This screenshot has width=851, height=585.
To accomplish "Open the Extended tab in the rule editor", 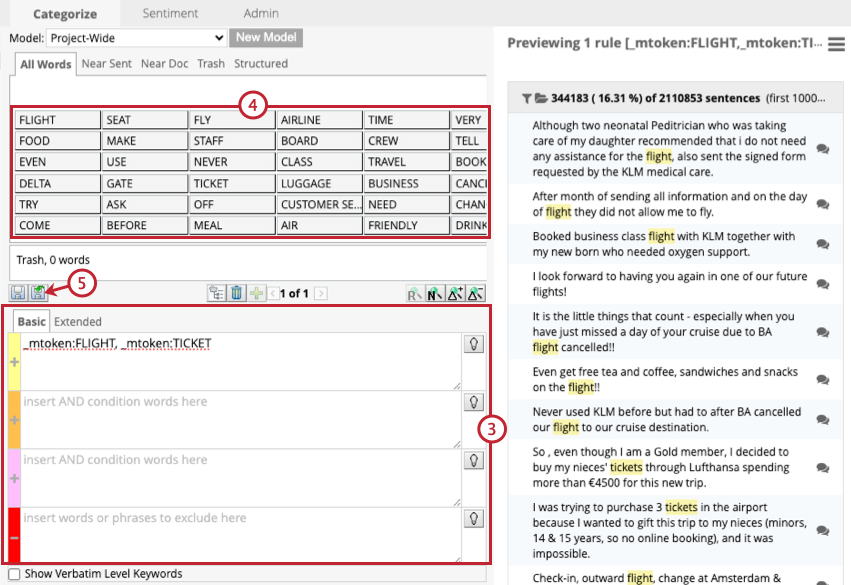I will coord(78,322).
